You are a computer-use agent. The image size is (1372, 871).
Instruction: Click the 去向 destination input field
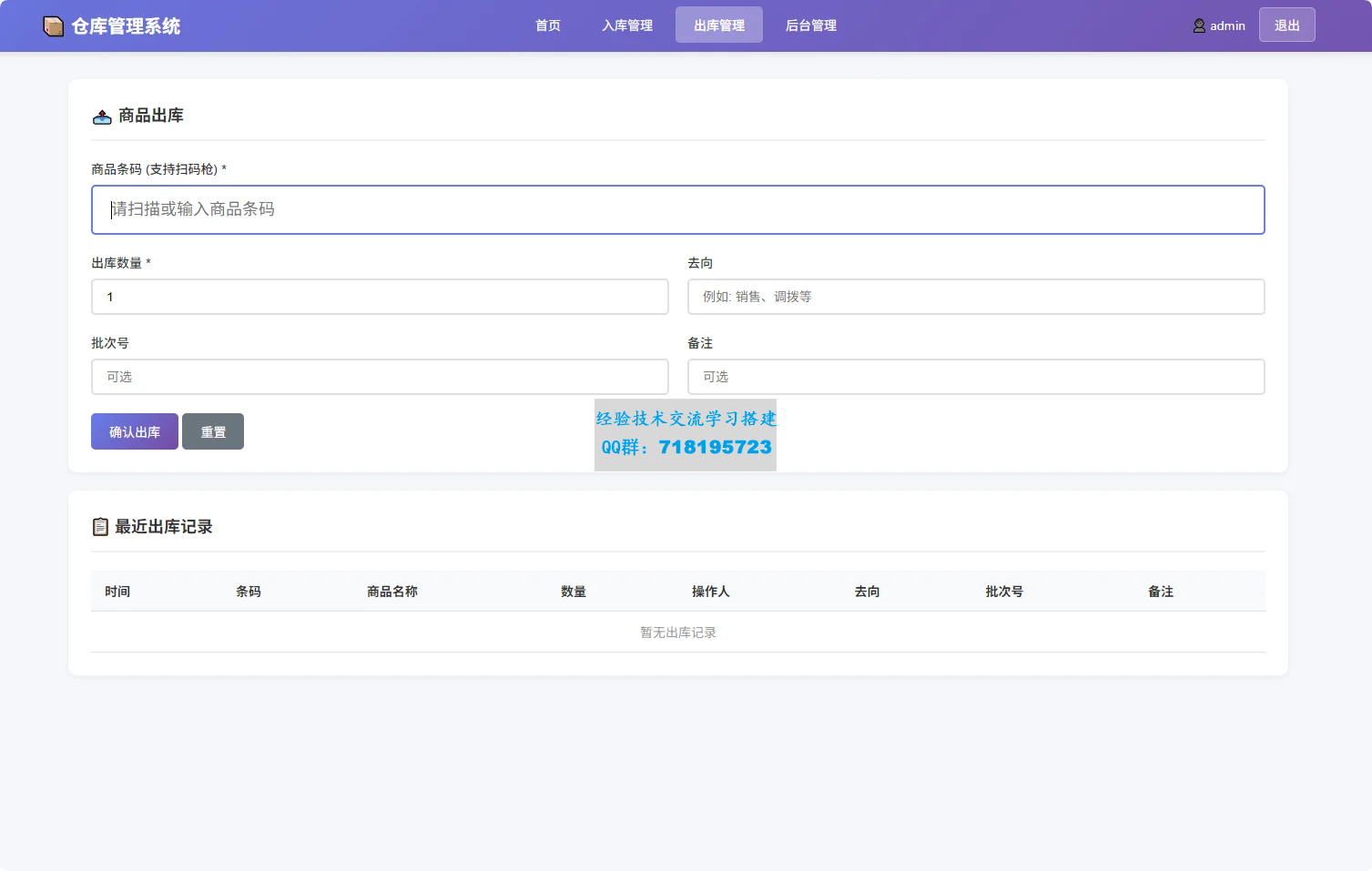click(976, 297)
